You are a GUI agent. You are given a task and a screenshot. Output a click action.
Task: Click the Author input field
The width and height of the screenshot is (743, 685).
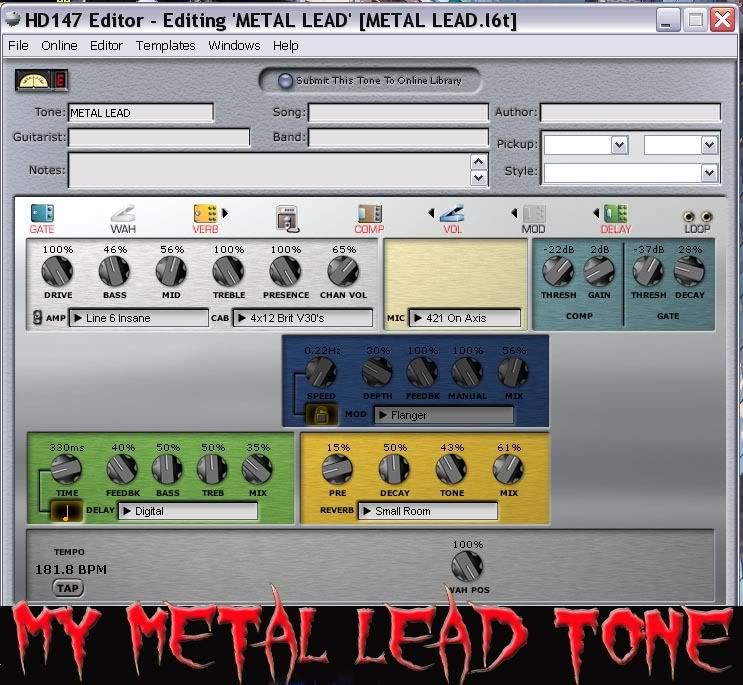[630, 113]
